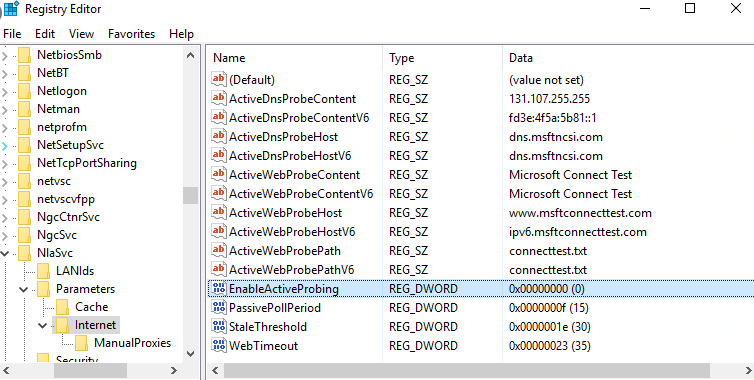Click the ManualProxies folder icon
Viewport: 754px width, 380px height.
click(82, 343)
